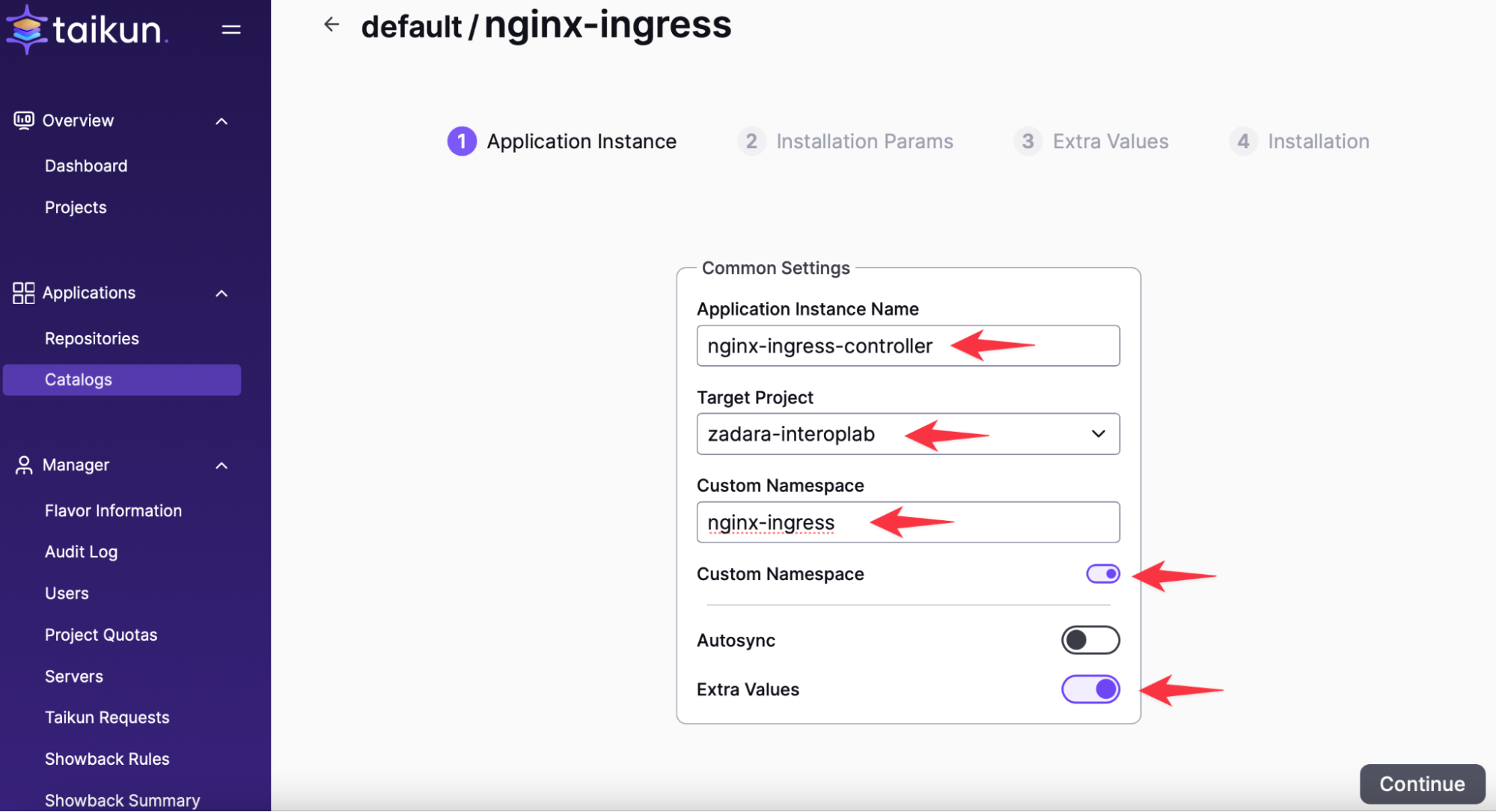Click the Applications grid icon
Viewport: 1496px width, 812px height.
point(23,293)
